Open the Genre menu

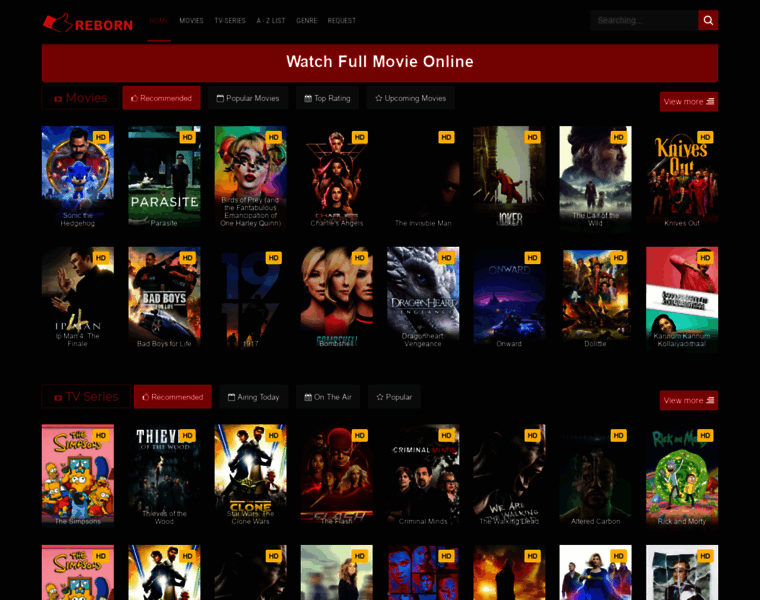click(307, 21)
